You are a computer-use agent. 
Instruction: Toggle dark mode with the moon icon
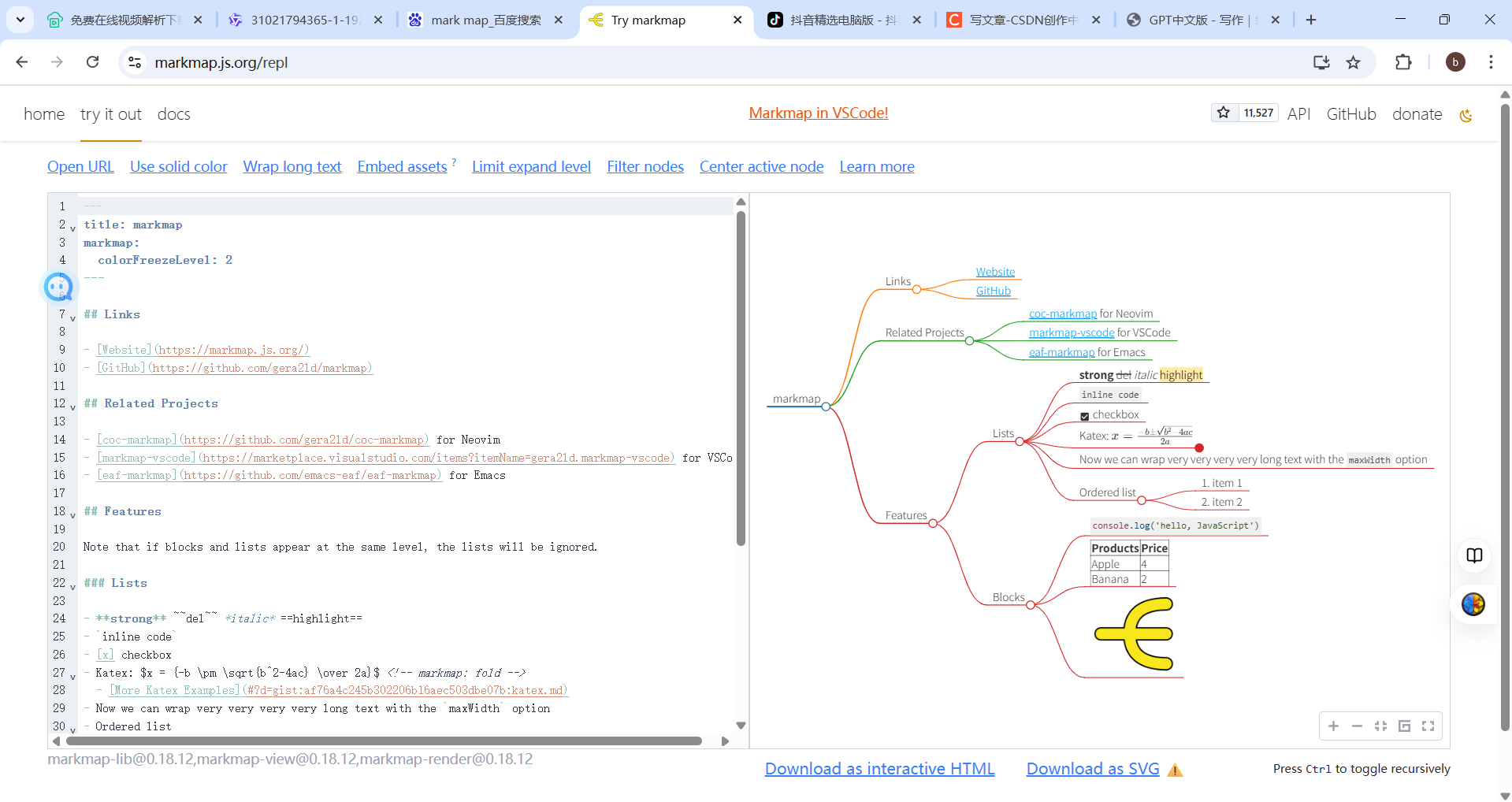(1466, 116)
